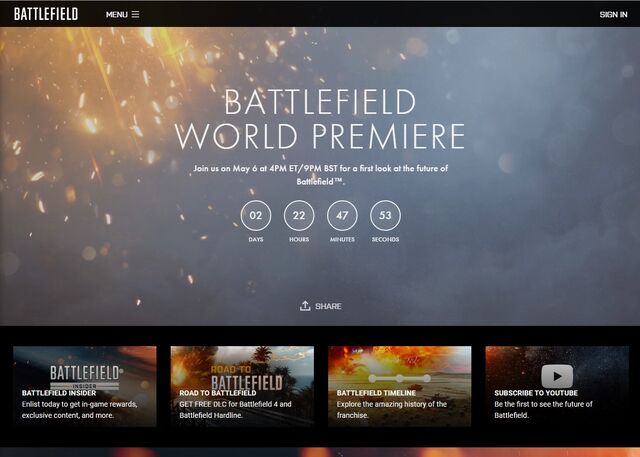Click 'Explore the amazing history' text
The image size is (640, 457).
coord(392,410)
